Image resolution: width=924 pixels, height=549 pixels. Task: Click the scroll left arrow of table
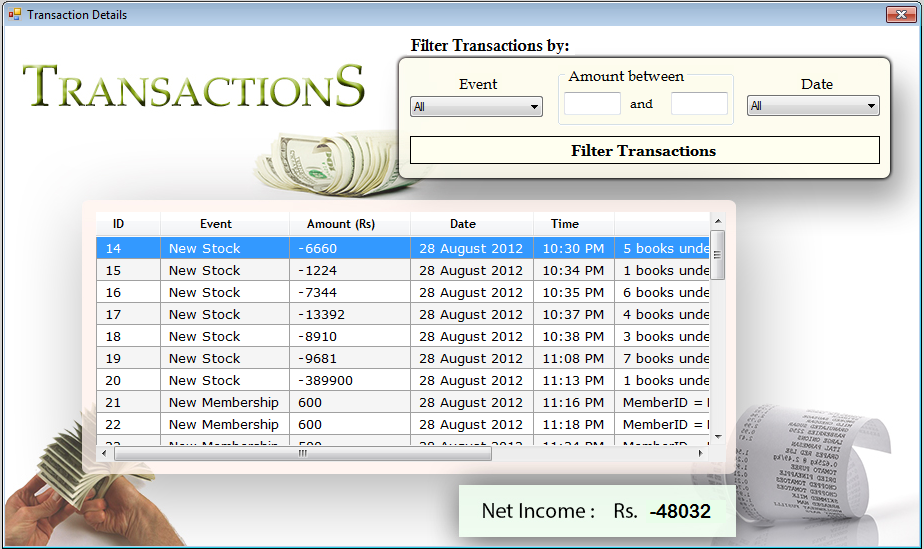point(105,453)
